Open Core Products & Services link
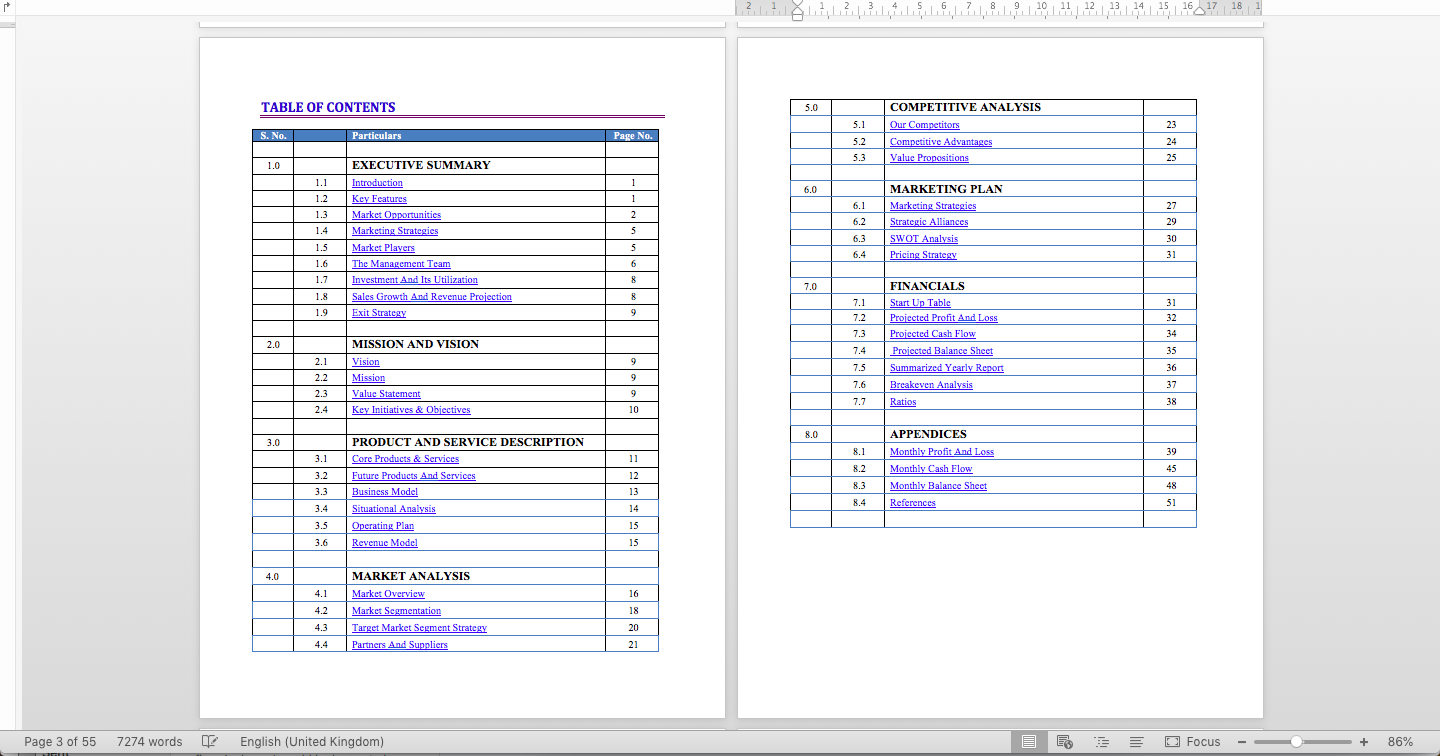1440x756 pixels. click(x=405, y=459)
